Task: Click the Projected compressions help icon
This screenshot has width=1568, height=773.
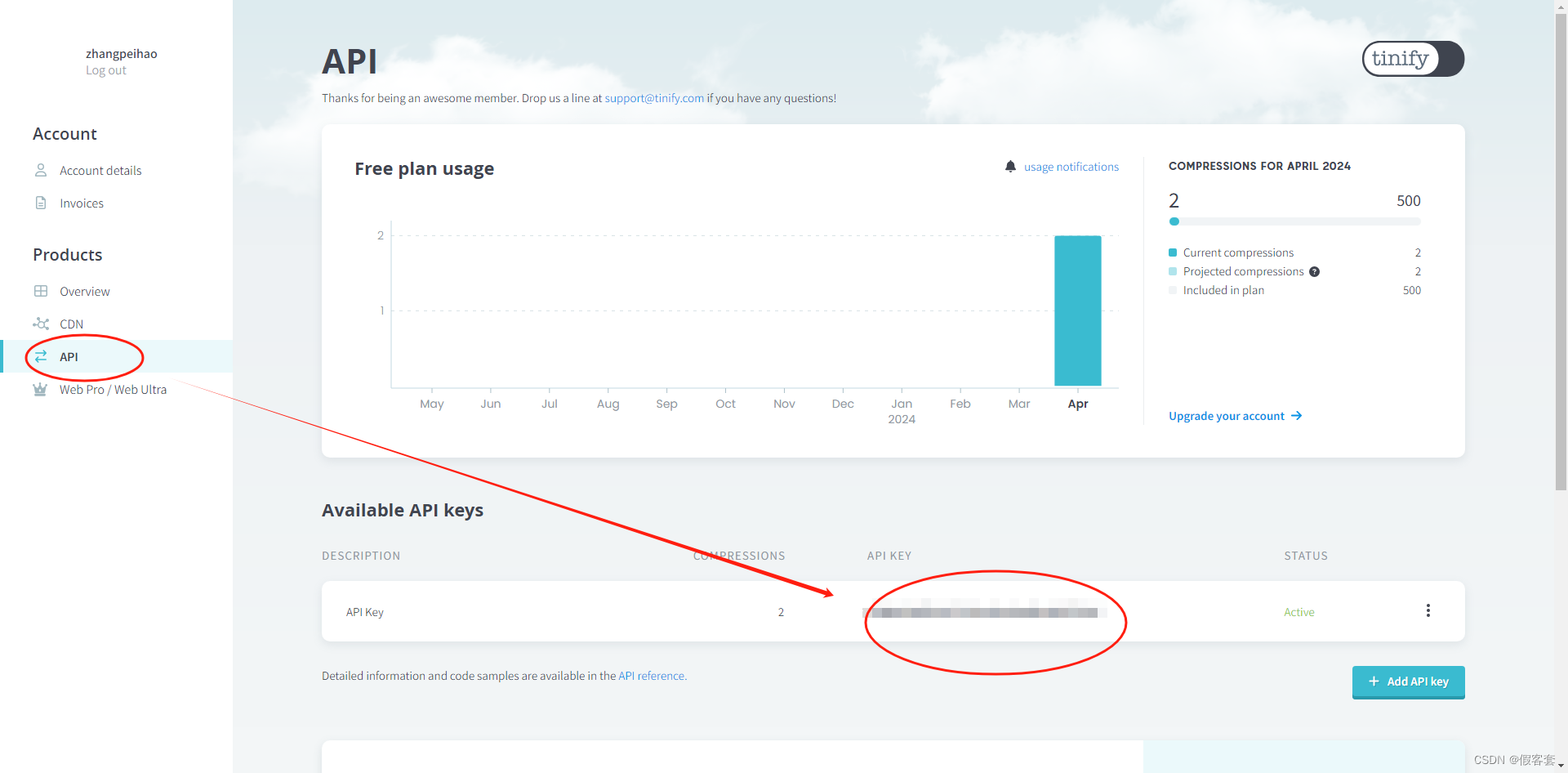Action: point(1315,272)
